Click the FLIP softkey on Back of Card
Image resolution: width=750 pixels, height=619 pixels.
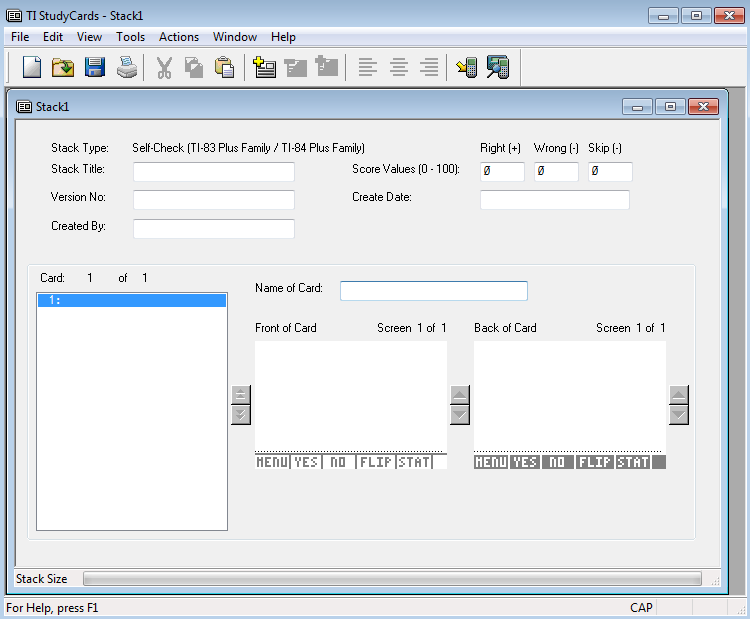tap(595, 462)
